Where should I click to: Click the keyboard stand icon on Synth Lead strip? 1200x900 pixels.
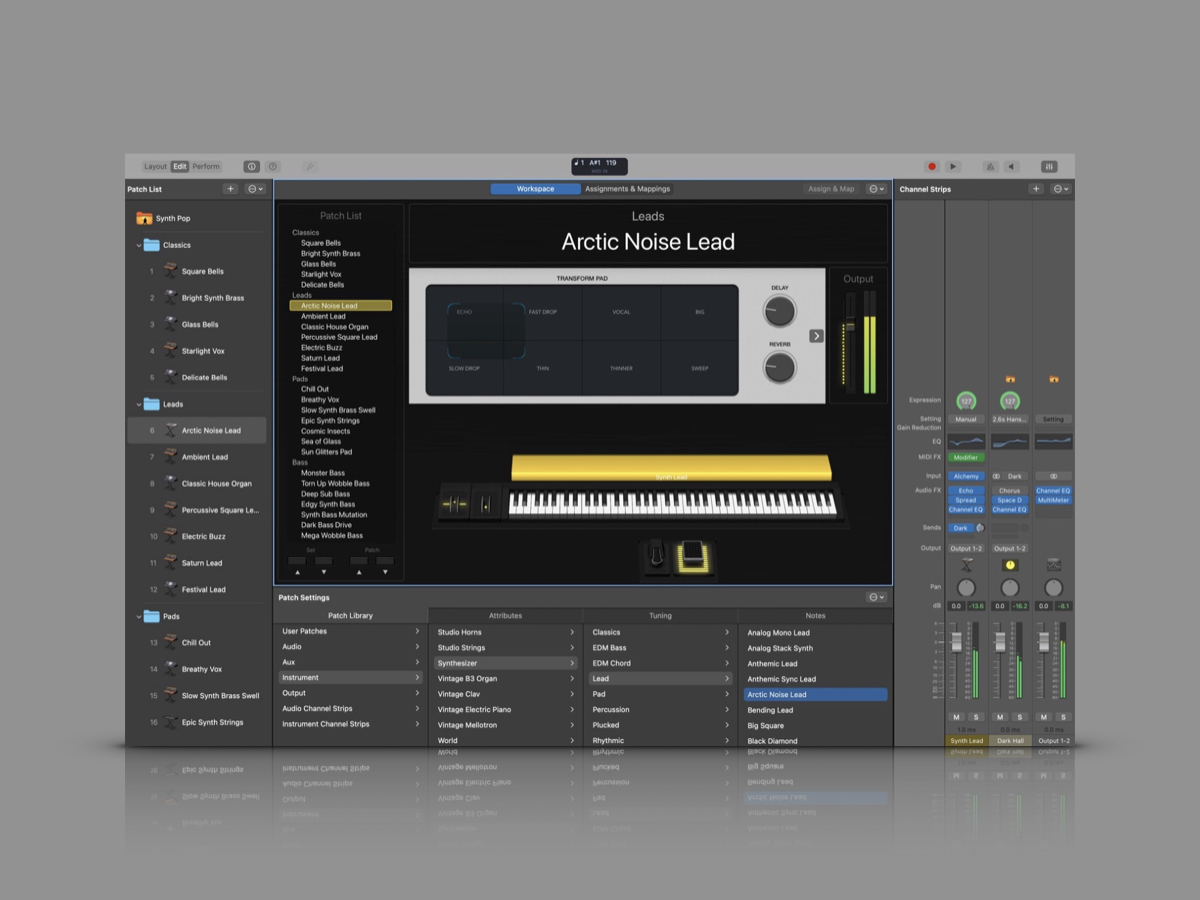[x=966, y=564]
